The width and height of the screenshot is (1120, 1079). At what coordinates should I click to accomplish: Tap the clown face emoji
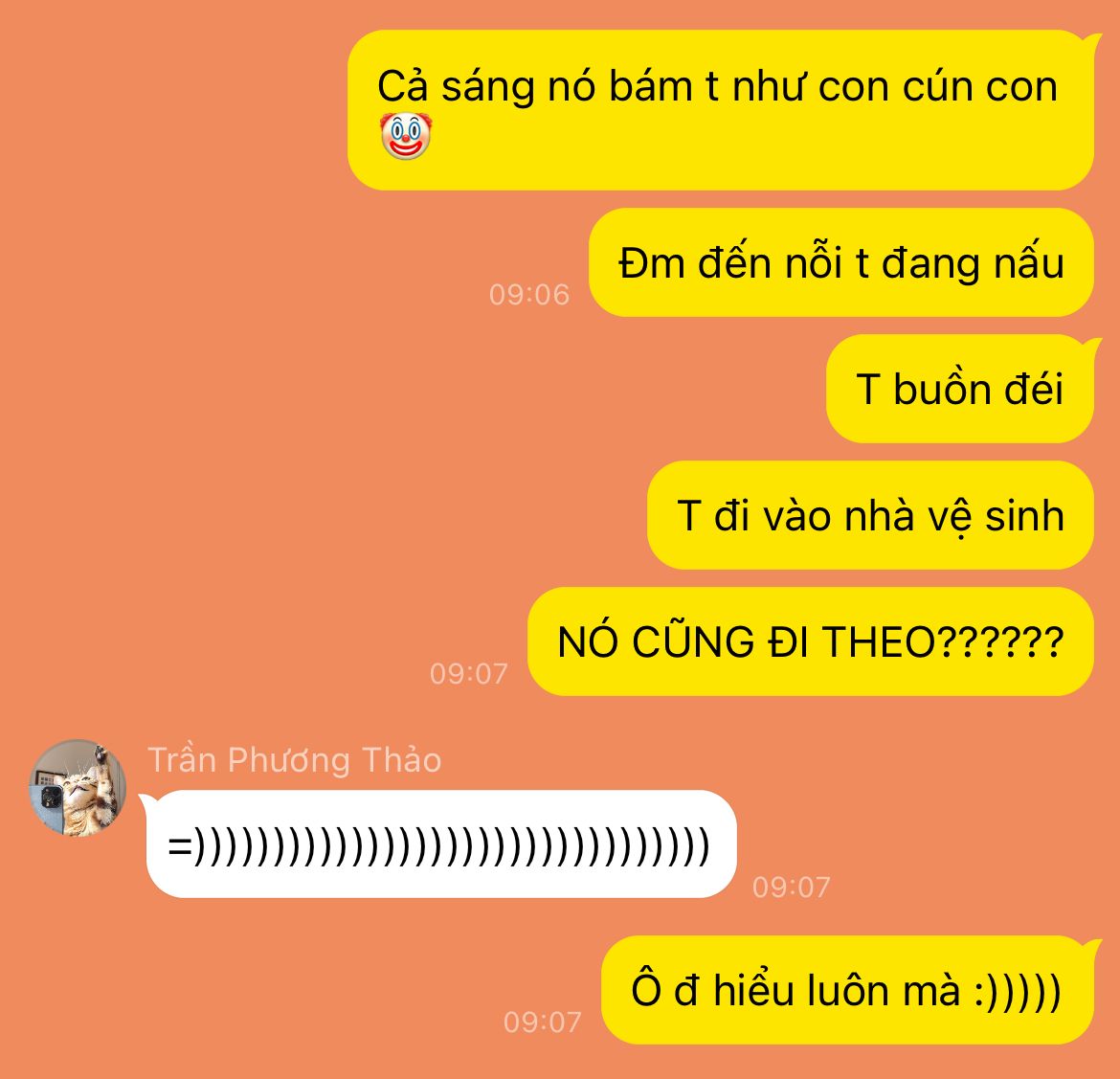406,135
